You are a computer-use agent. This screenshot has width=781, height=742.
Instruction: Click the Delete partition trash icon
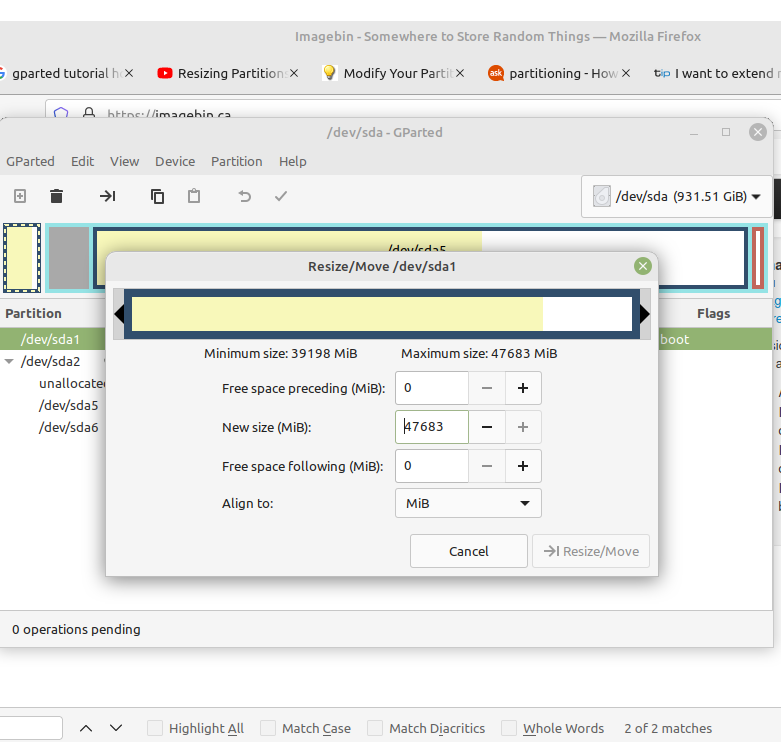57,196
